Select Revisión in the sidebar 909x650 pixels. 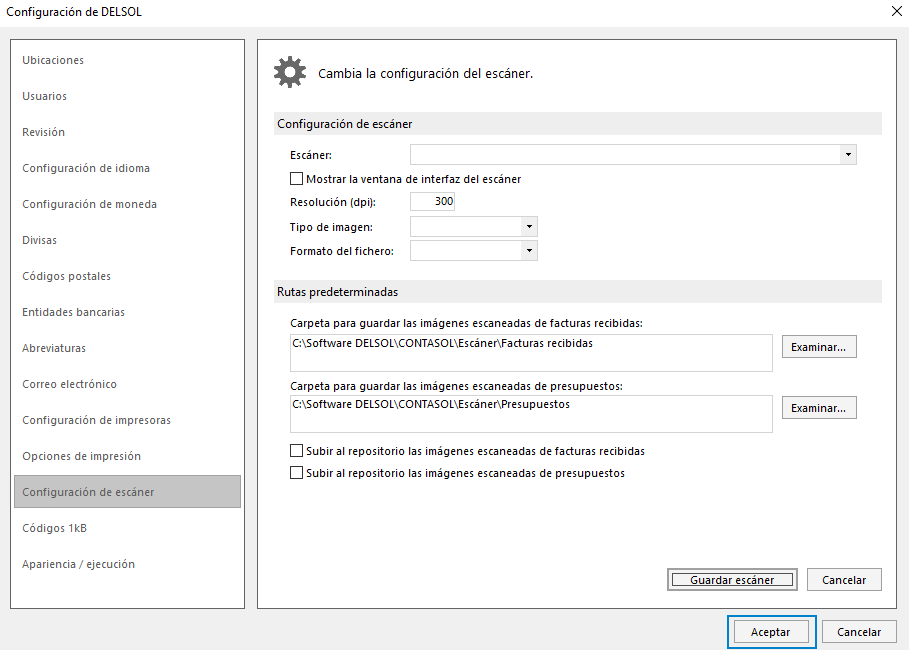pyautogui.click(x=43, y=132)
